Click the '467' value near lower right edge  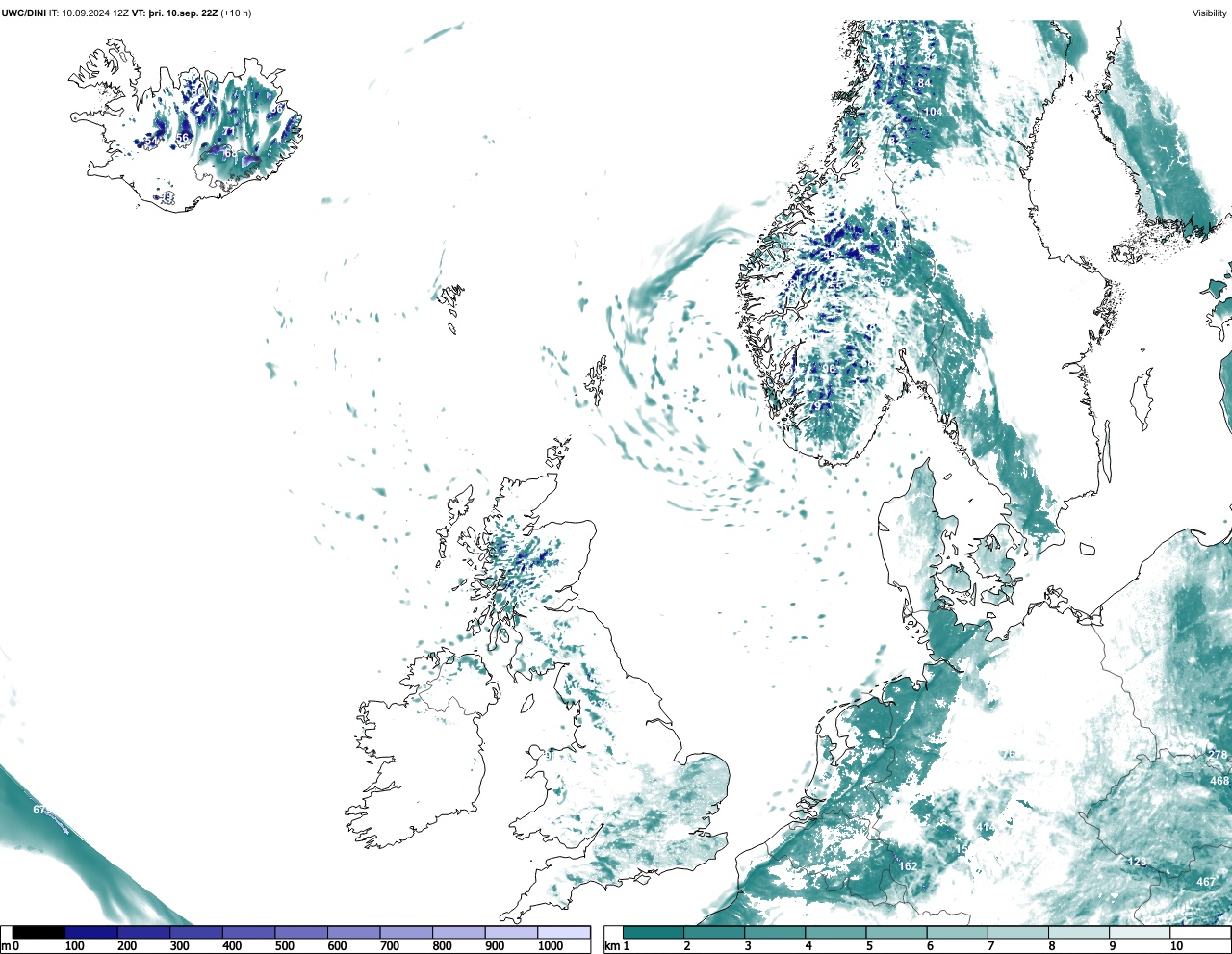click(x=1206, y=882)
